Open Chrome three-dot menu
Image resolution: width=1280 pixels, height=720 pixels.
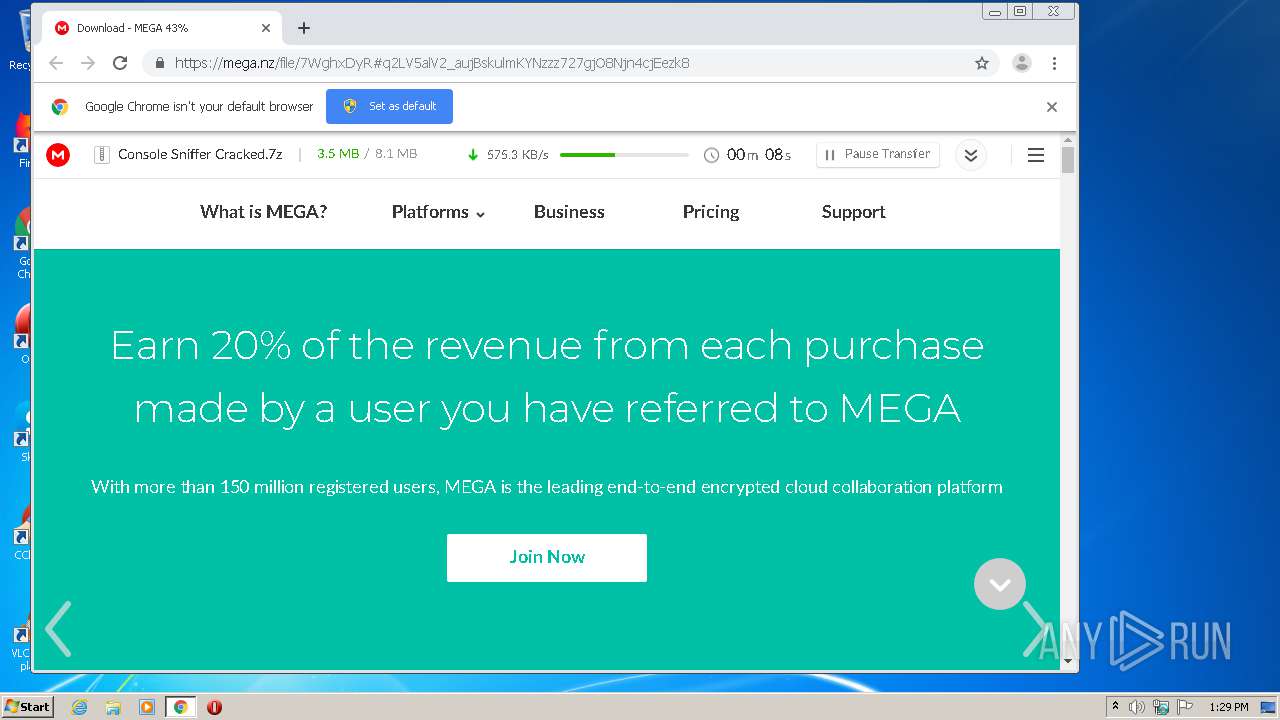click(x=1054, y=63)
